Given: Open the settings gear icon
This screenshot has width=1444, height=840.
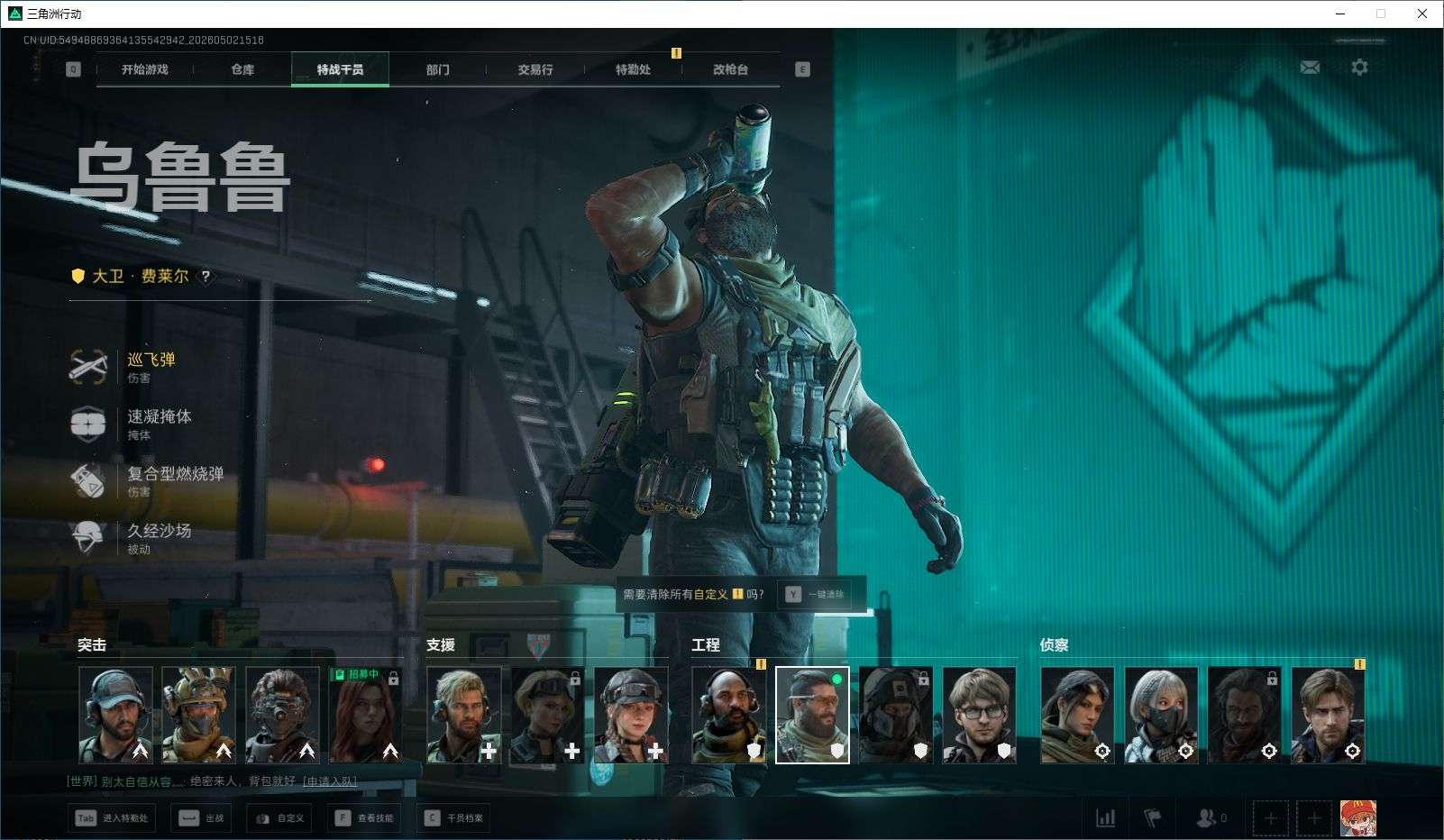Looking at the screenshot, I should [x=1359, y=67].
